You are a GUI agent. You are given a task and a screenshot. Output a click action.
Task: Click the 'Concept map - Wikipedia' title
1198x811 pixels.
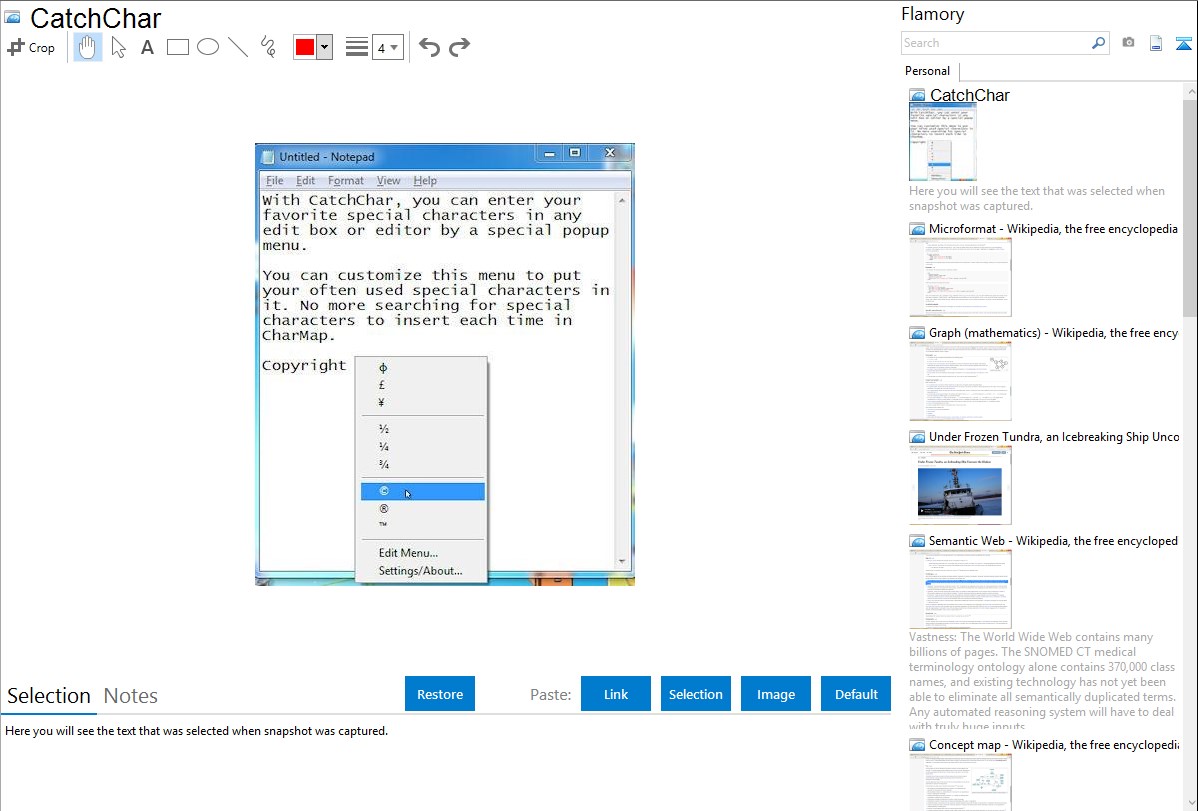[x=1053, y=745]
